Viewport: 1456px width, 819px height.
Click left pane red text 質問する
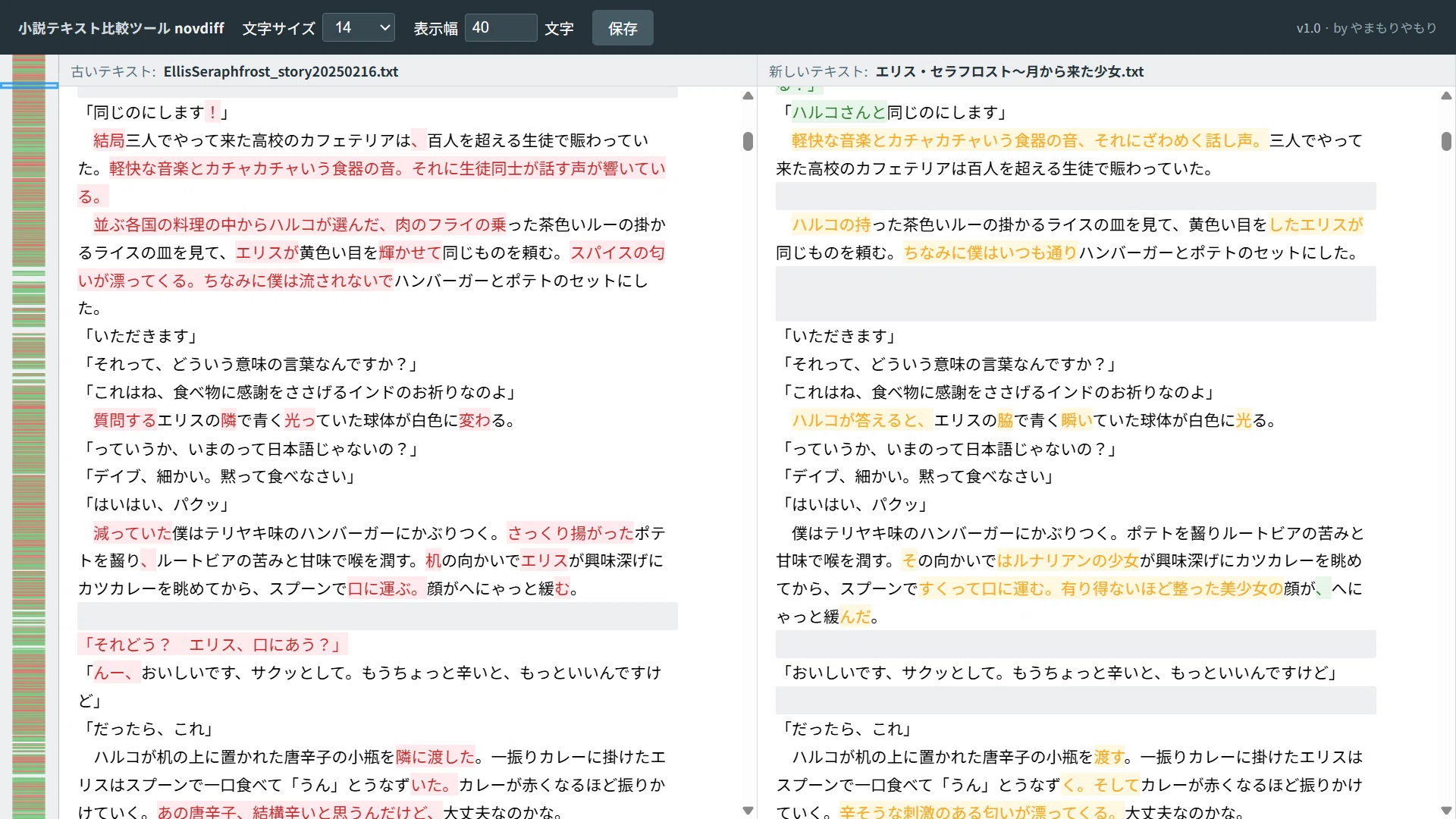[x=125, y=420]
